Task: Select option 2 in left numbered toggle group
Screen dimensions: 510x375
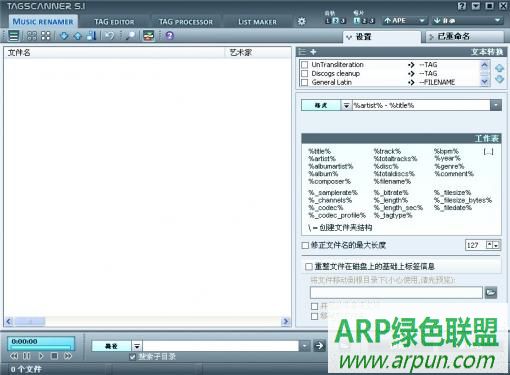Action: coord(336,21)
